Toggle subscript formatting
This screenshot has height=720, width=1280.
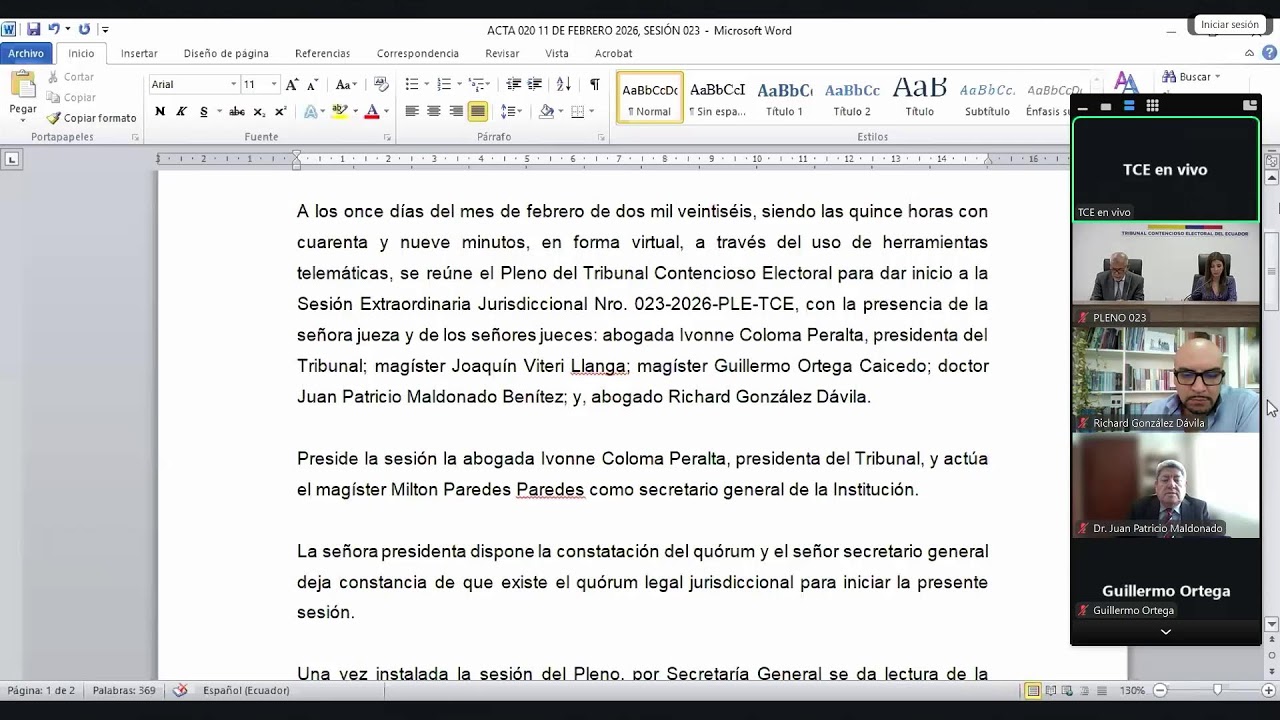(x=259, y=112)
